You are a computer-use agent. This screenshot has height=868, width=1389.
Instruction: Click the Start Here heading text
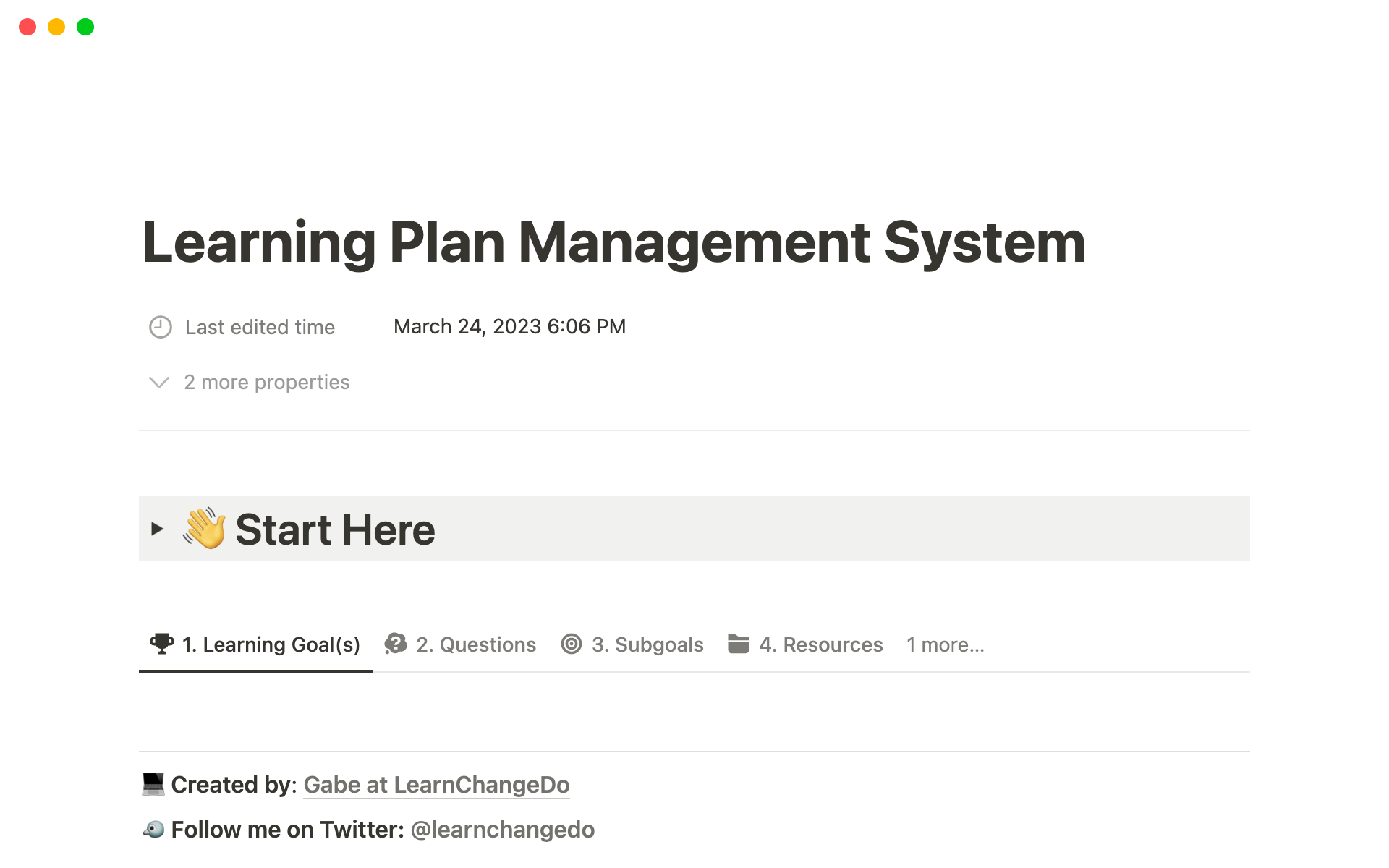335,529
